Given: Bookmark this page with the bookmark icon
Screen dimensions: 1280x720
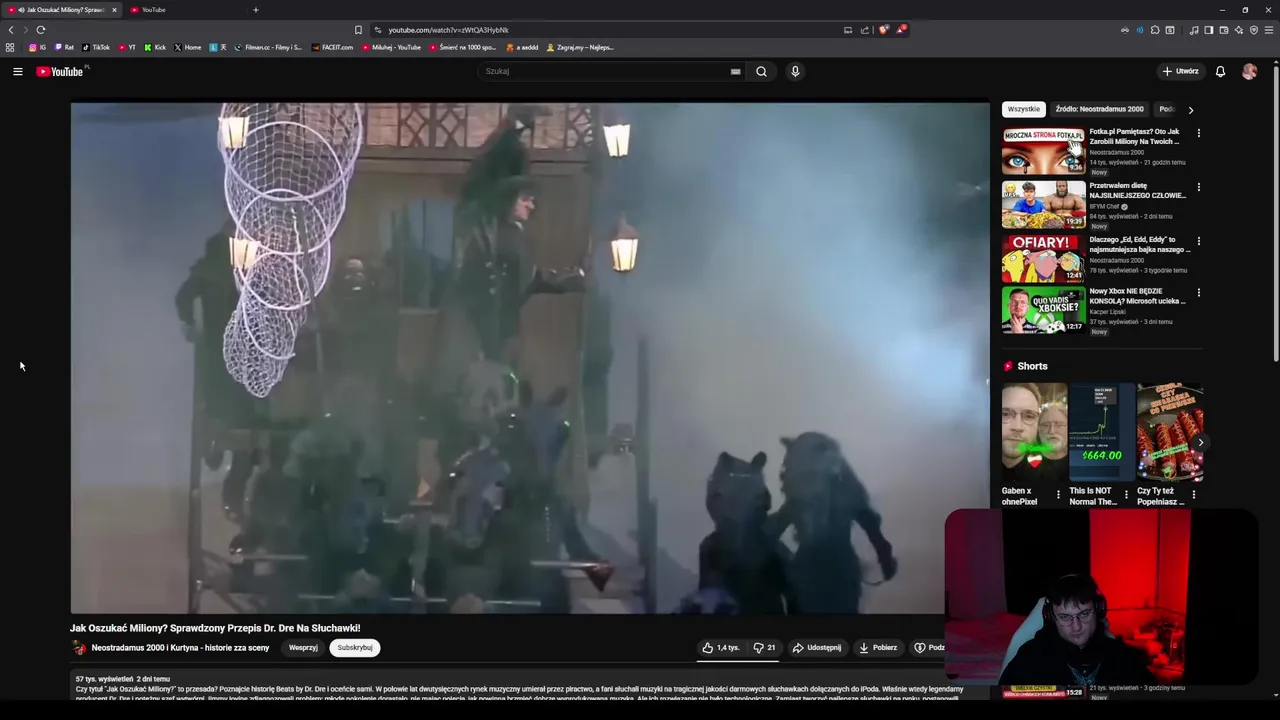Looking at the screenshot, I should (358, 30).
